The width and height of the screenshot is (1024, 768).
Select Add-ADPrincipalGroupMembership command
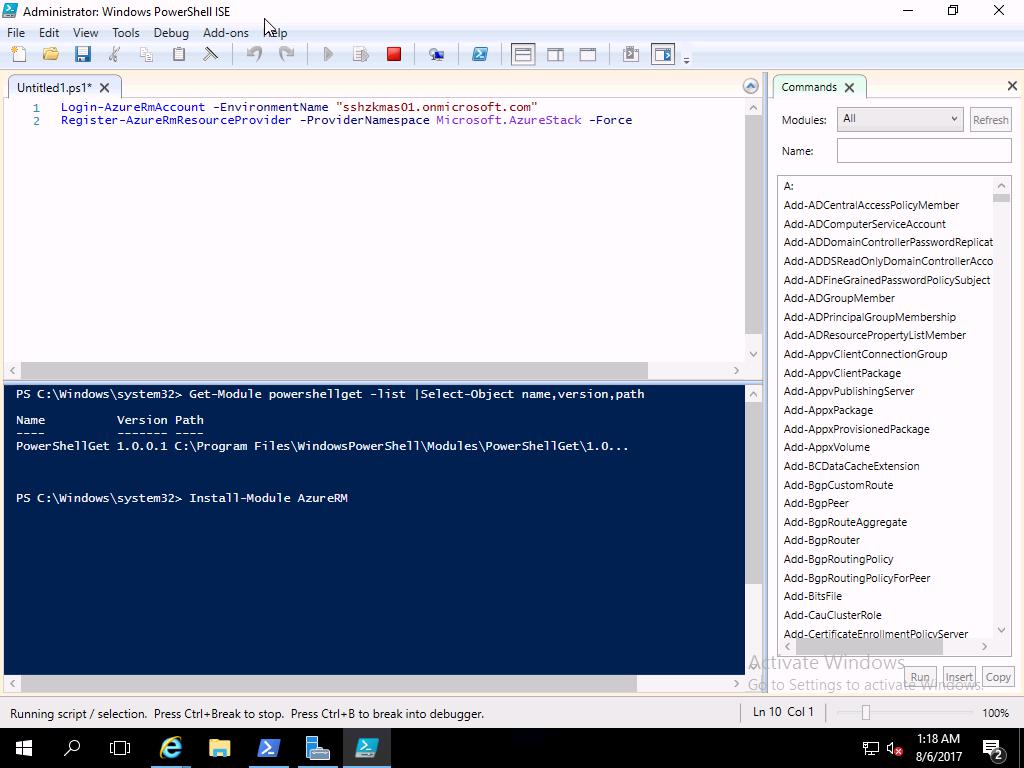[869, 317]
